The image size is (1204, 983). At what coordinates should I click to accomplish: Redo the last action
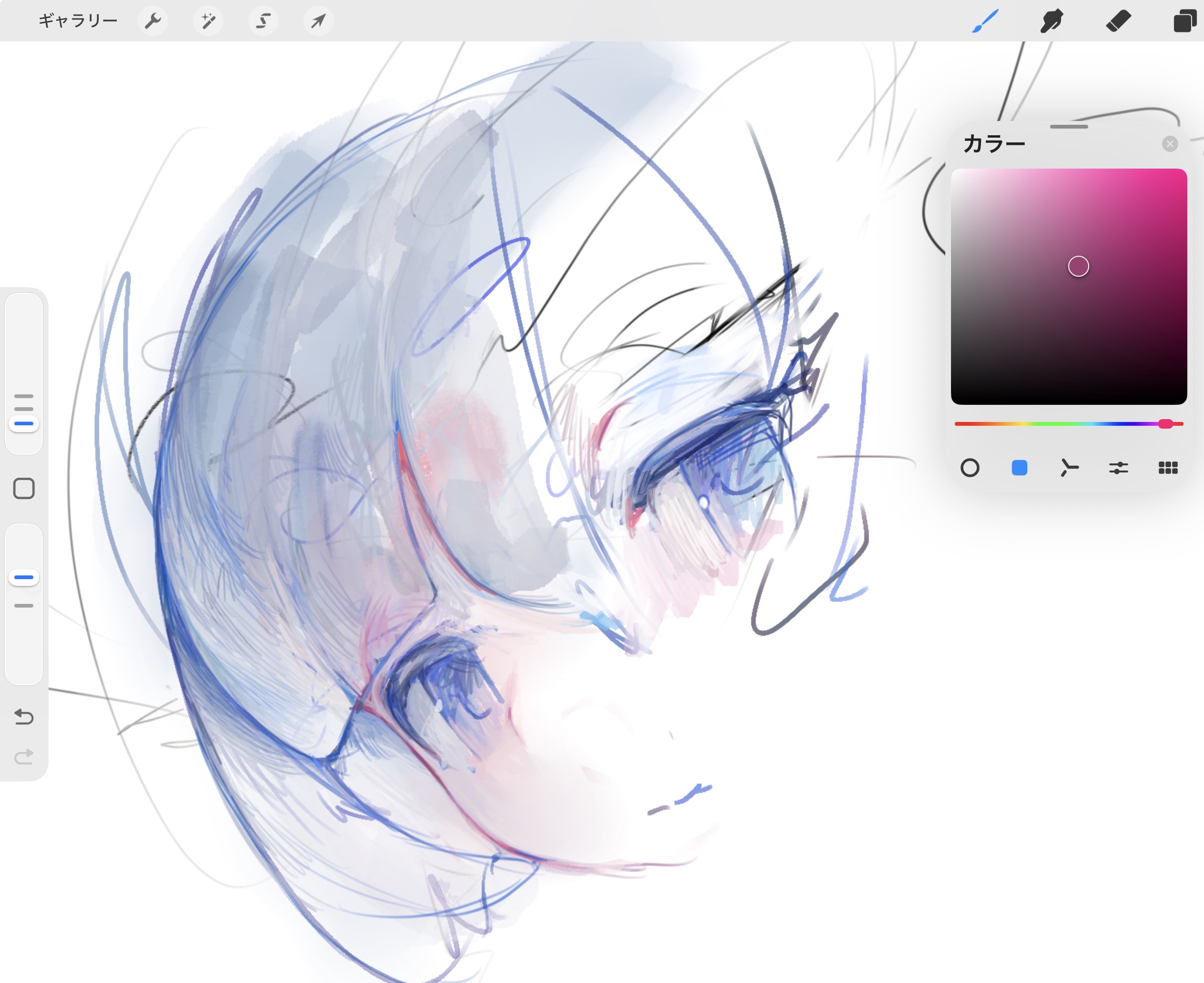click(24, 756)
